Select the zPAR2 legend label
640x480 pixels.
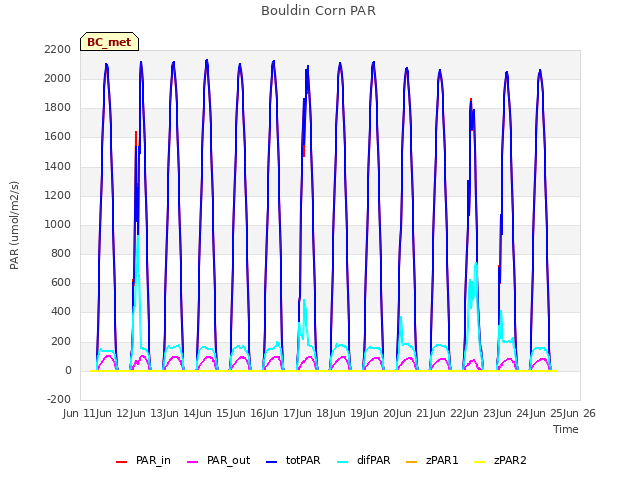[x=510, y=460]
